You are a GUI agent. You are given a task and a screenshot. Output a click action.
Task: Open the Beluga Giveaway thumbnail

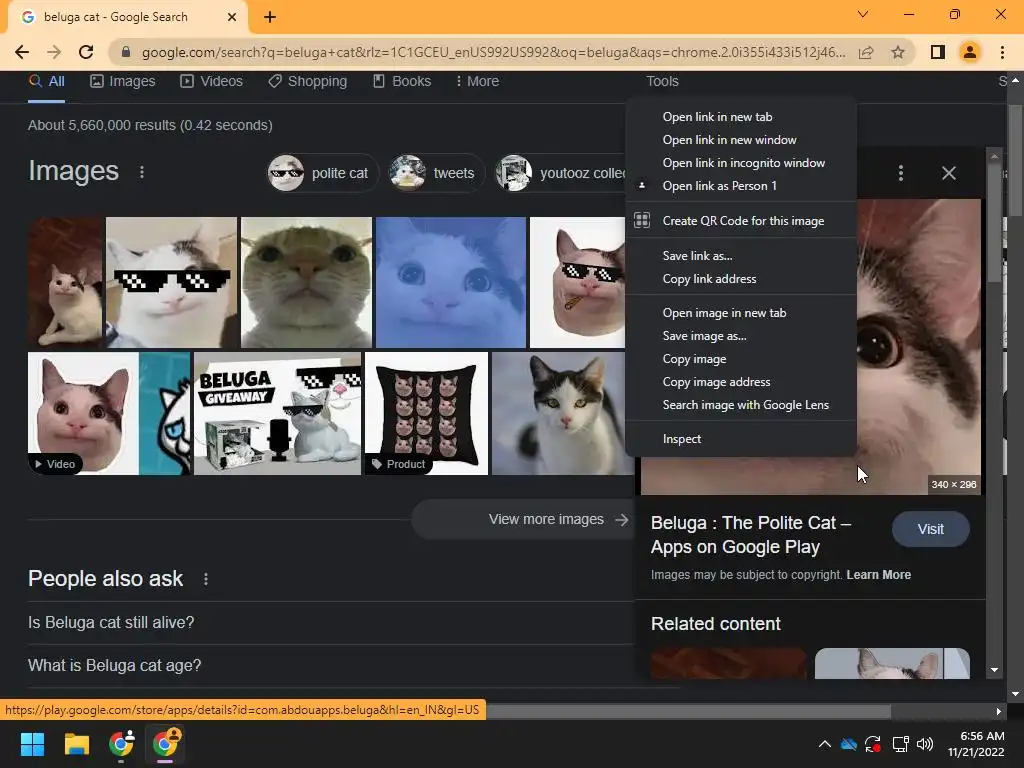click(x=278, y=413)
